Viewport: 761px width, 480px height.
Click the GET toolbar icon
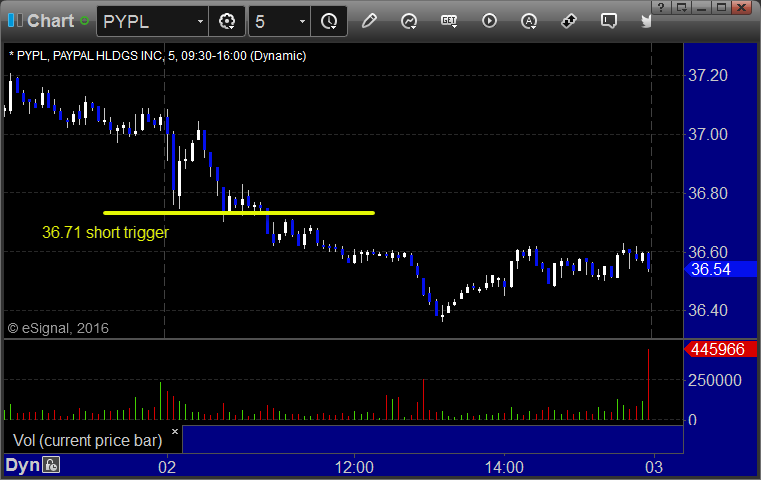(449, 21)
